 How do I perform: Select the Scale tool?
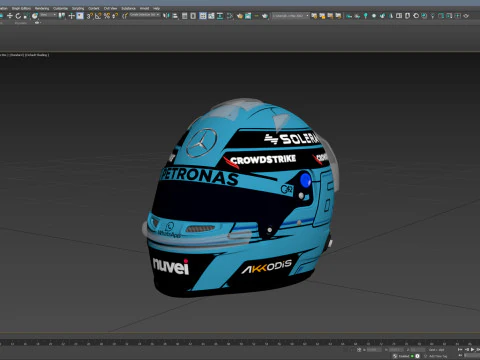[x=26, y=16]
